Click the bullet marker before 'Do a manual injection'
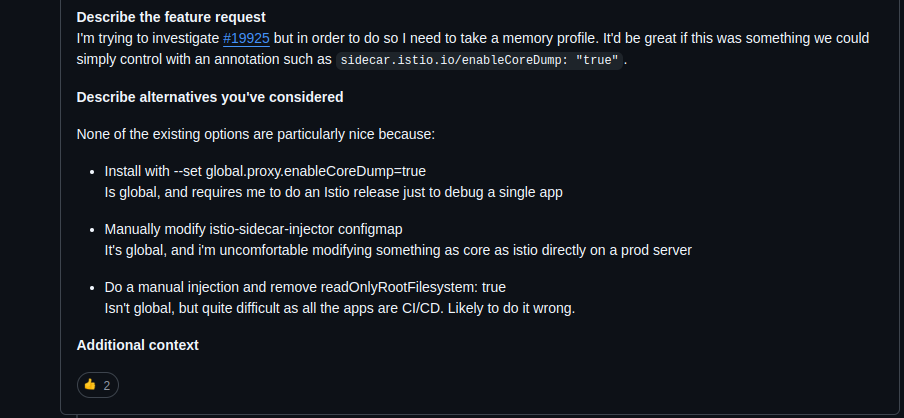The height and width of the screenshot is (418, 904). point(92,288)
